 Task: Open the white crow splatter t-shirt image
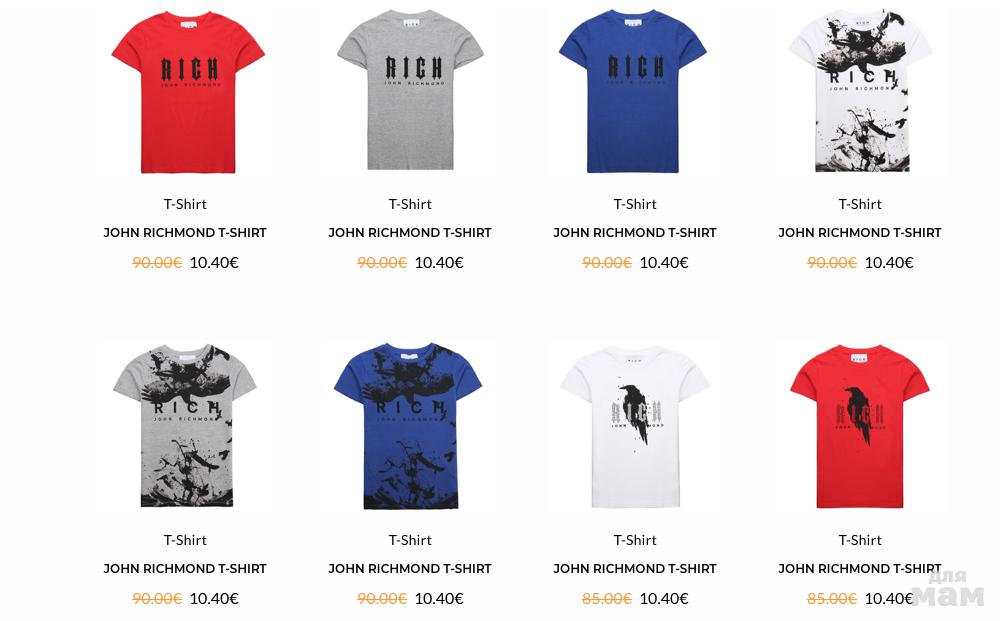pyautogui.click(x=860, y=91)
